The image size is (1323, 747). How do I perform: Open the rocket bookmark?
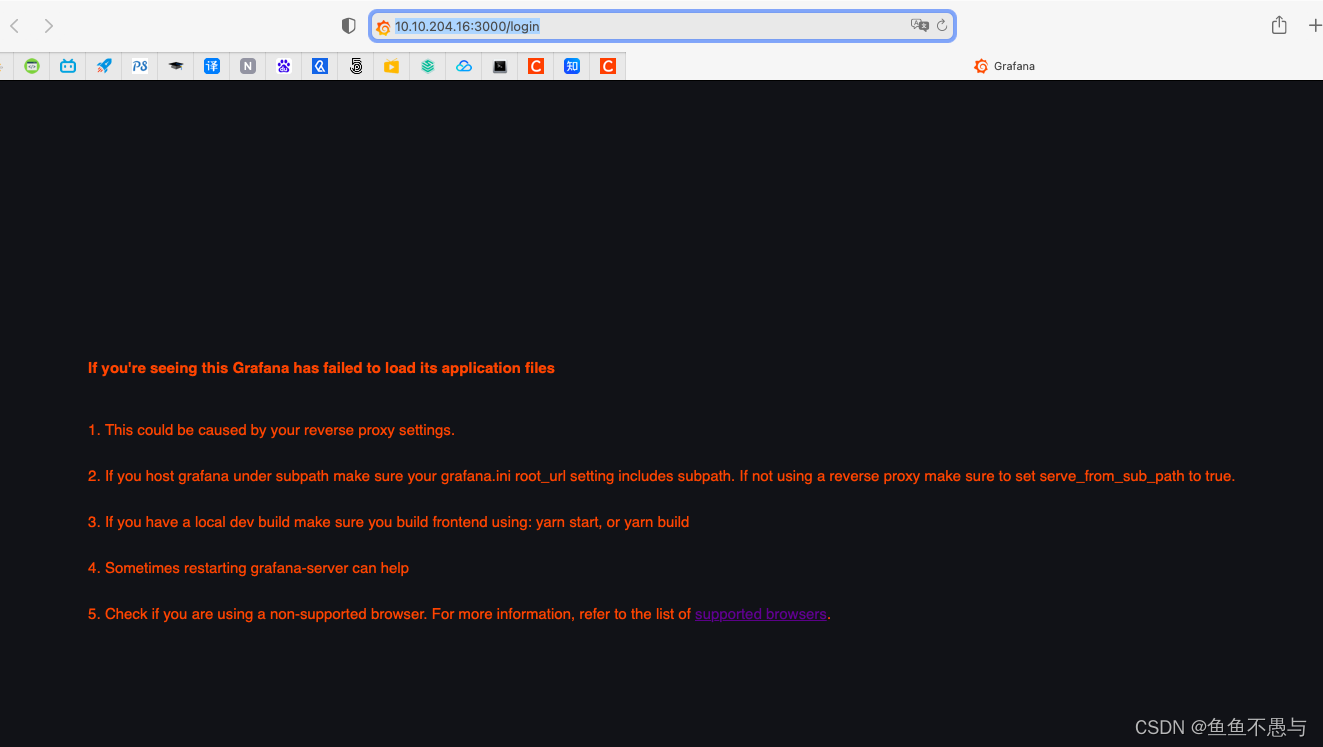pos(104,66)
